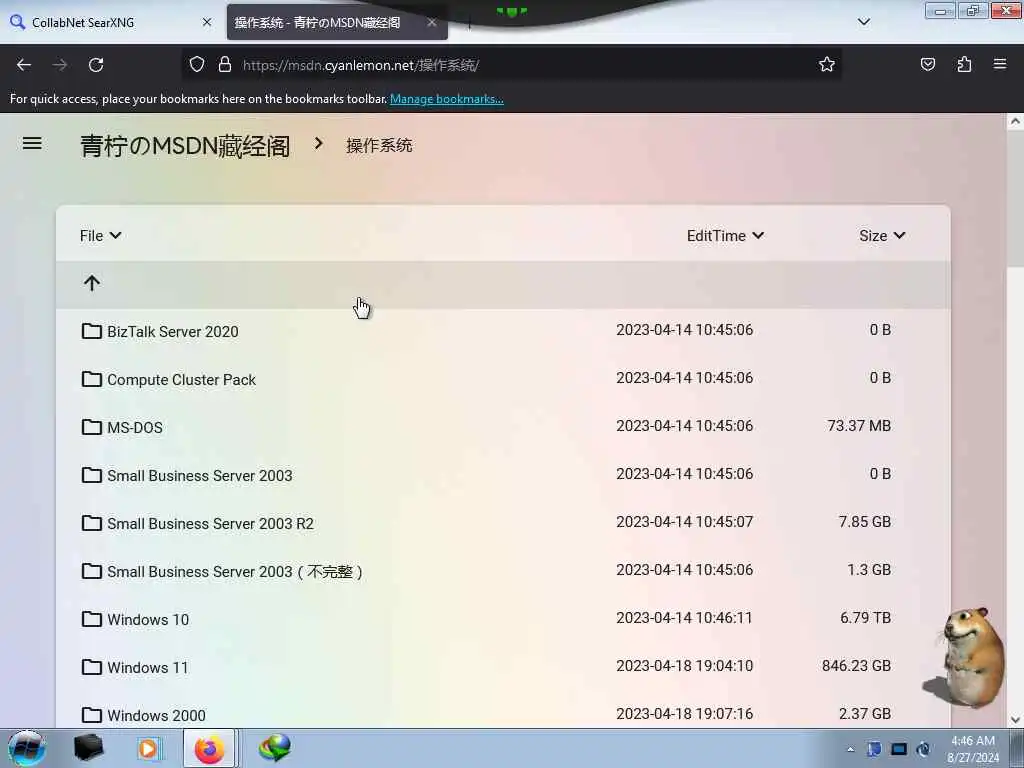Click the 2023-04-18 19:04:10 edit time
The image size is (1024, 768).
[684, 665]
